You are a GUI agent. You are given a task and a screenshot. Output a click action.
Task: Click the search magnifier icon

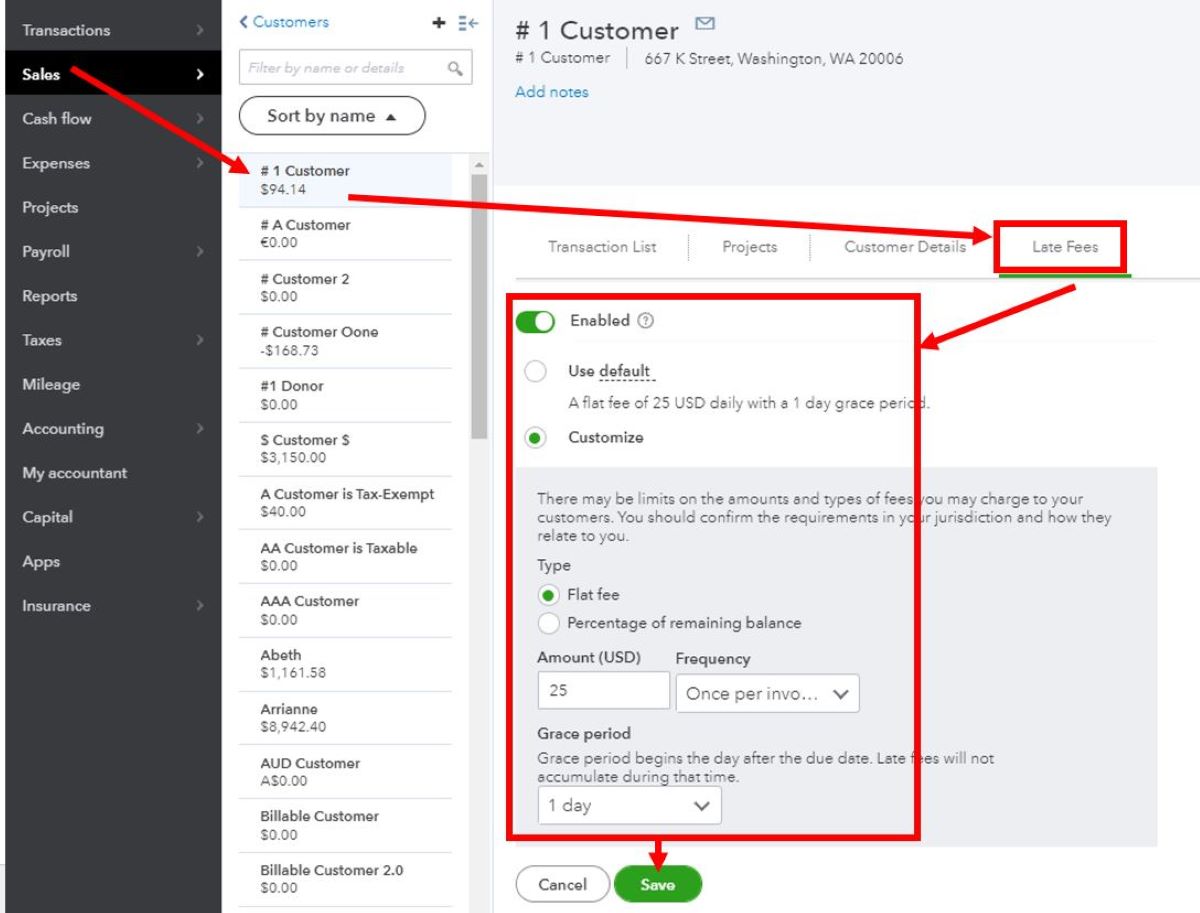click(455, 68)
